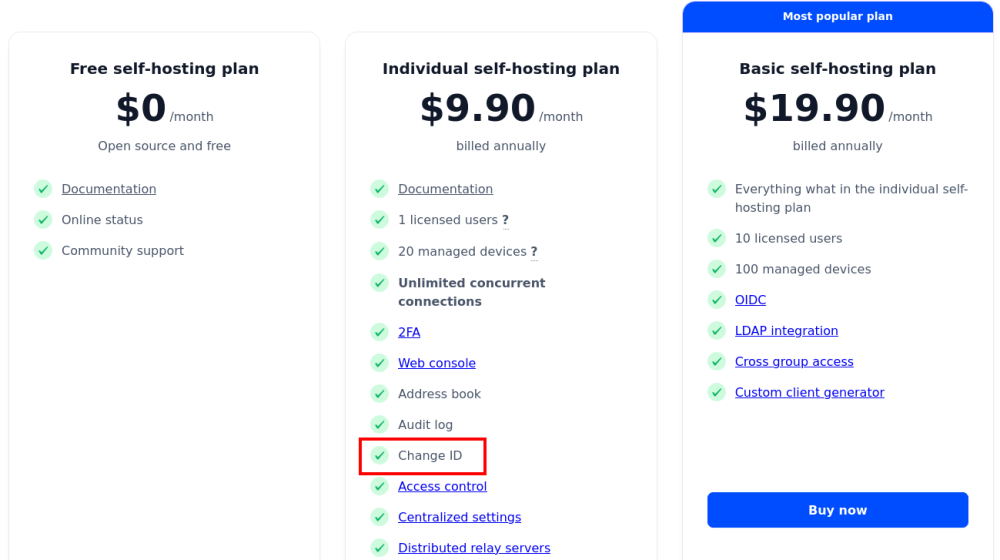Click the checkmark next to 100 managed devices
The image size is (1000, 560).
point(716,269)
